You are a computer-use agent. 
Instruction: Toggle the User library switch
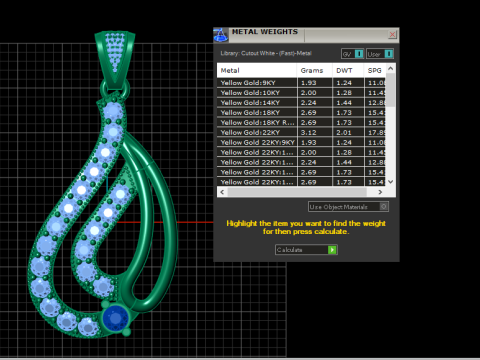[380, 54]
